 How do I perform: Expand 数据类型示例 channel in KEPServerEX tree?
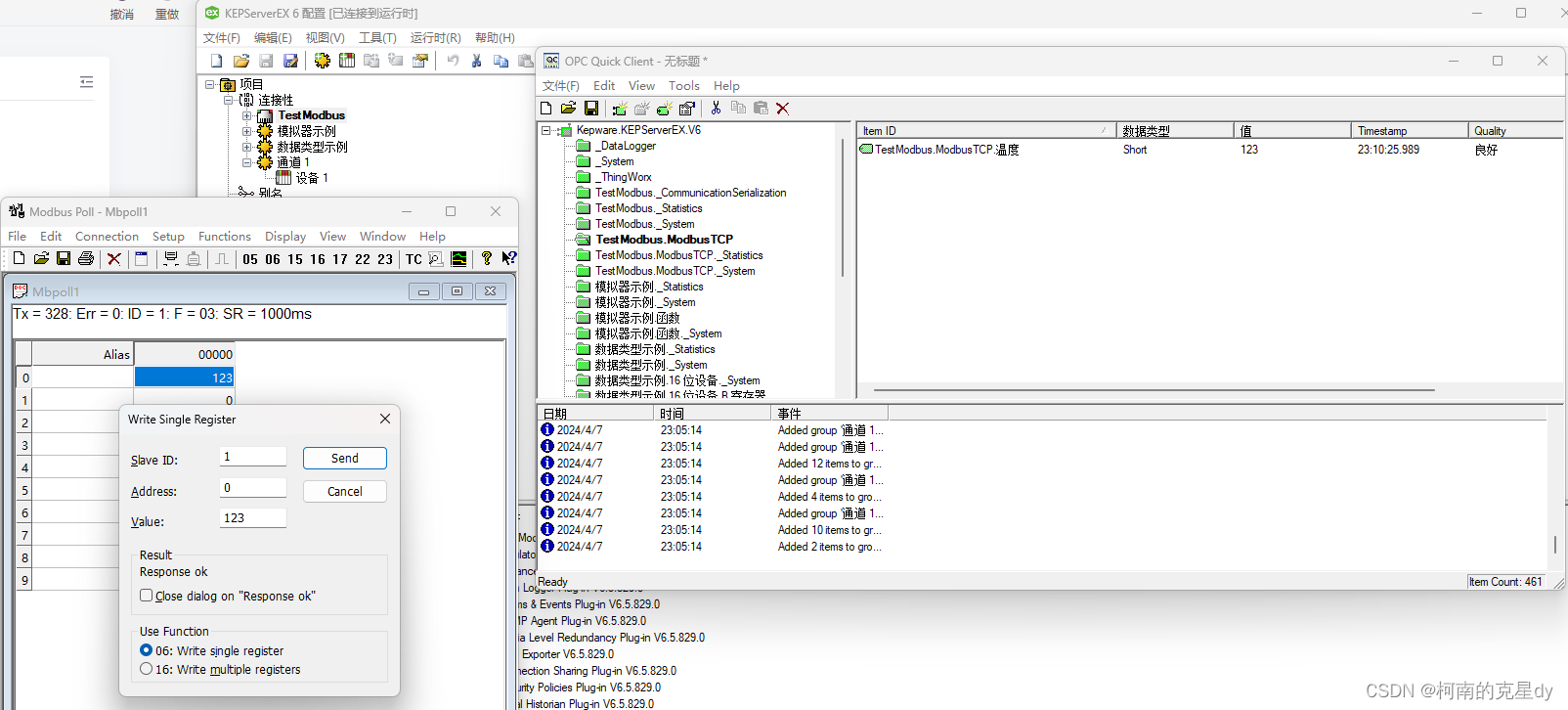click(x=246, y=147)
